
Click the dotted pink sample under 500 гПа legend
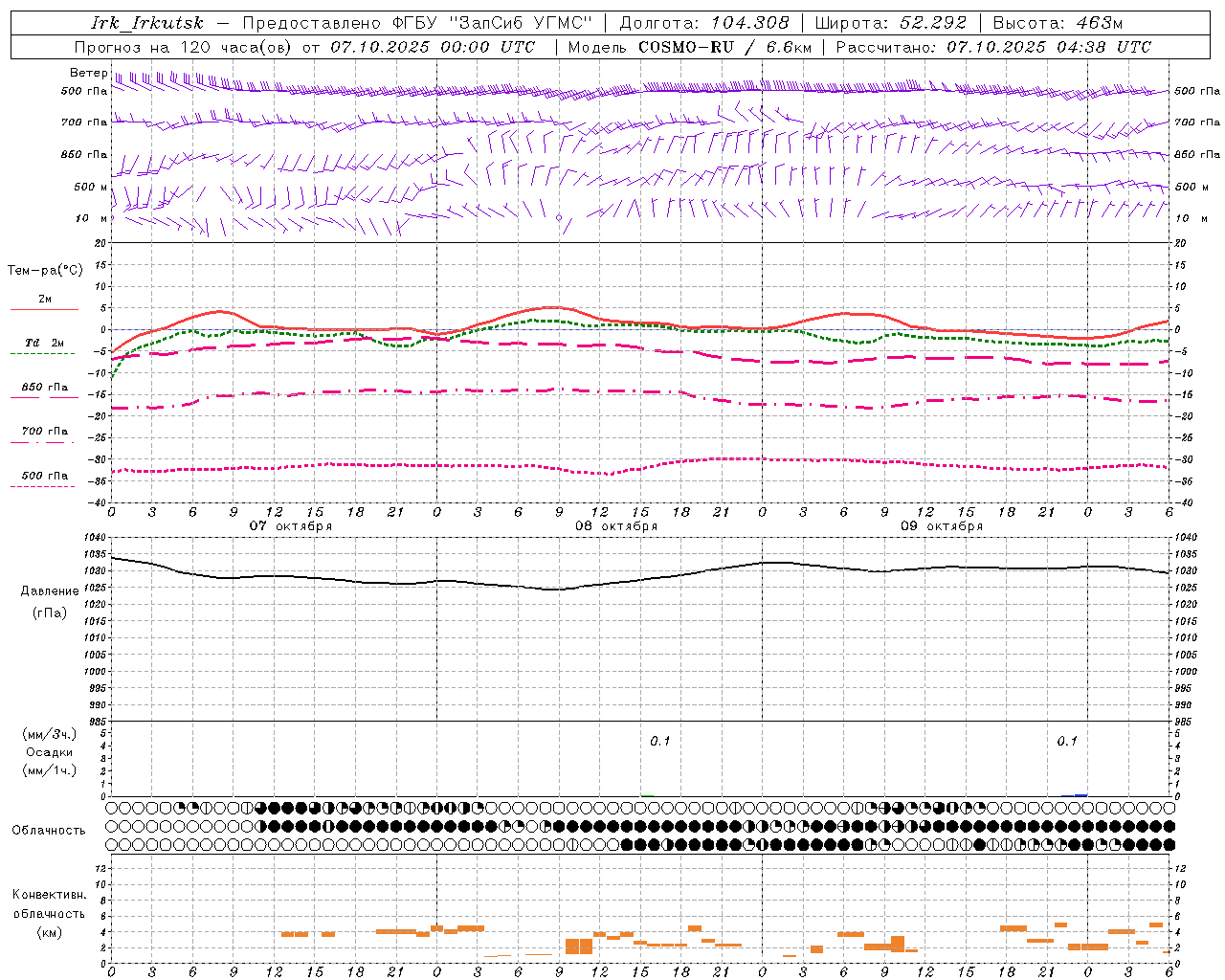pyautogui.click(x=42, y=486)
